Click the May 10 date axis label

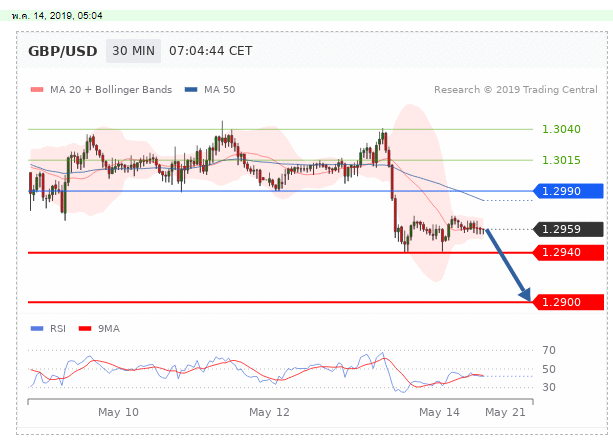[x=118, y=412]
